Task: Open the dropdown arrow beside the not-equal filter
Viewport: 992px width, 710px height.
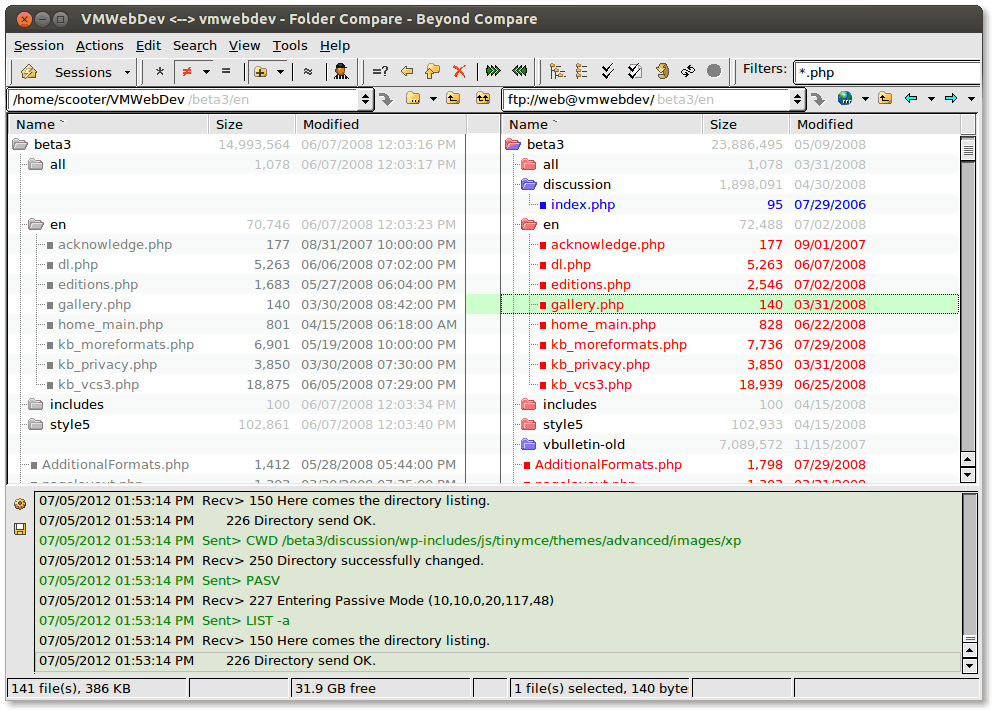Action: click(x=206, y=72)
